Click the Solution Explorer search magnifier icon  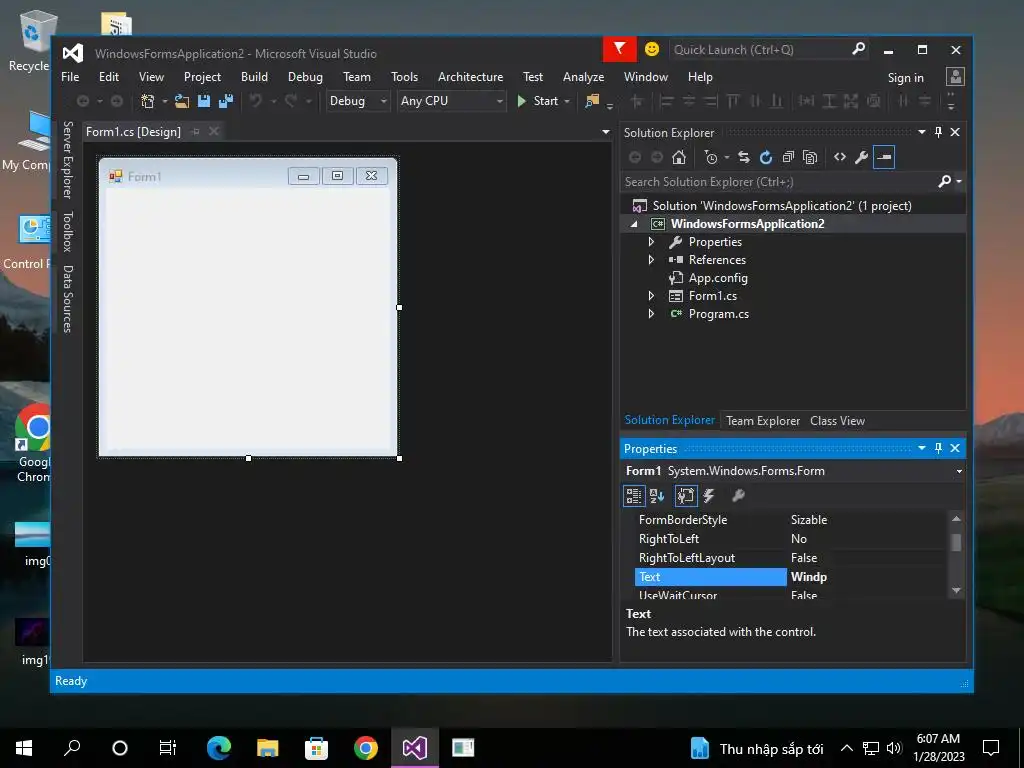[944, 182]
